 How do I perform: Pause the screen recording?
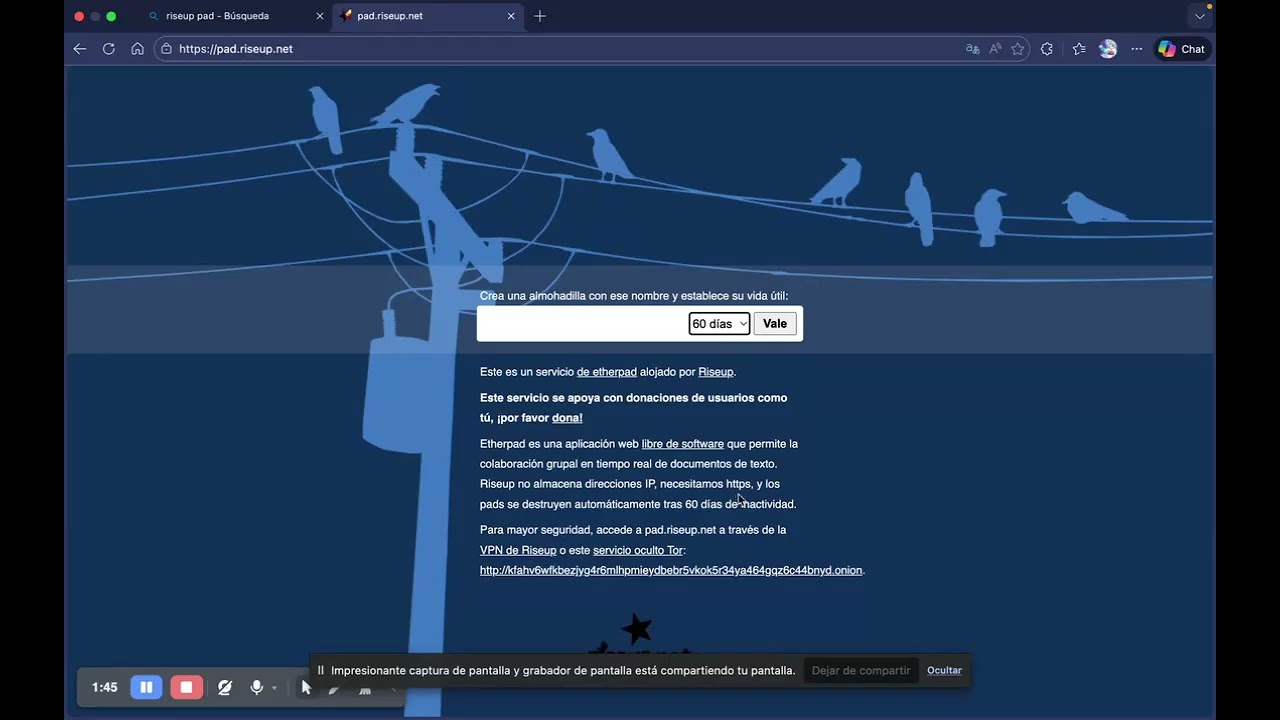pos(146,687)
